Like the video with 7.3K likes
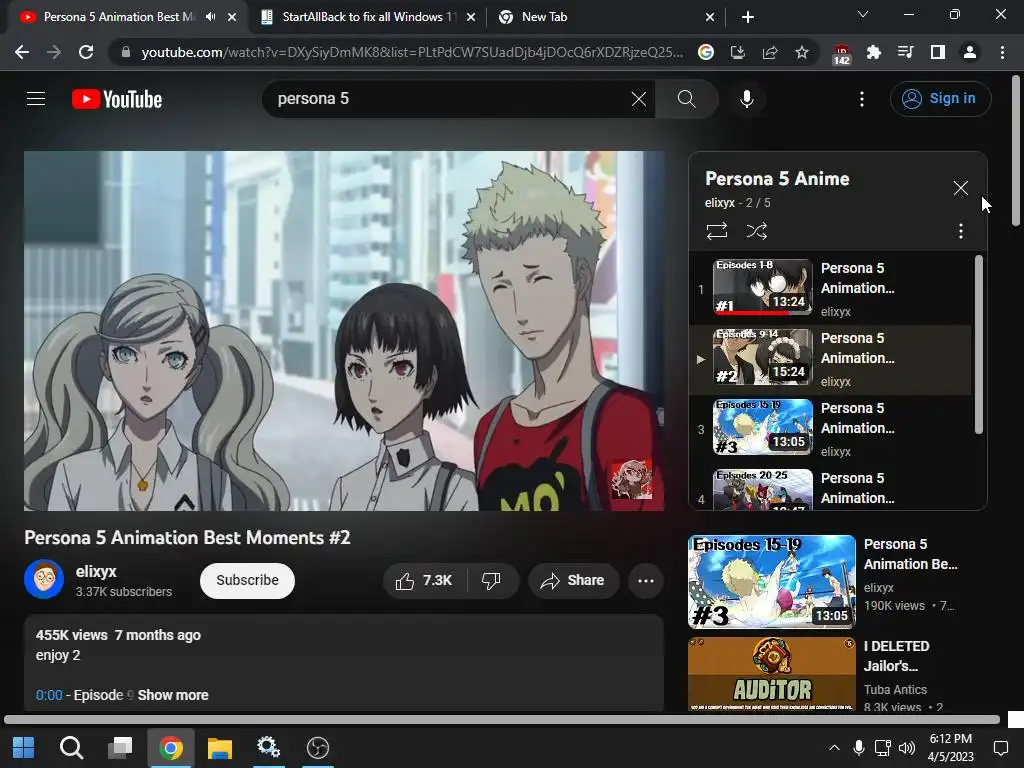 click(424, 581)
